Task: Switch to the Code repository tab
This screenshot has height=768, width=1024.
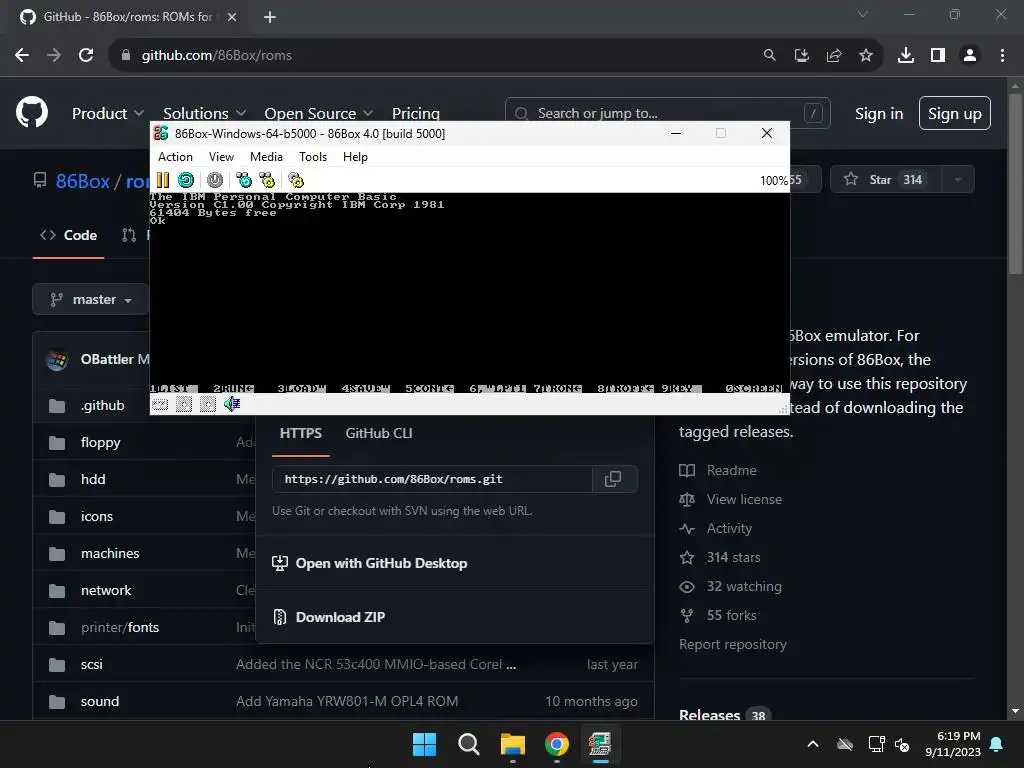Action: click(x=69, y=235)
